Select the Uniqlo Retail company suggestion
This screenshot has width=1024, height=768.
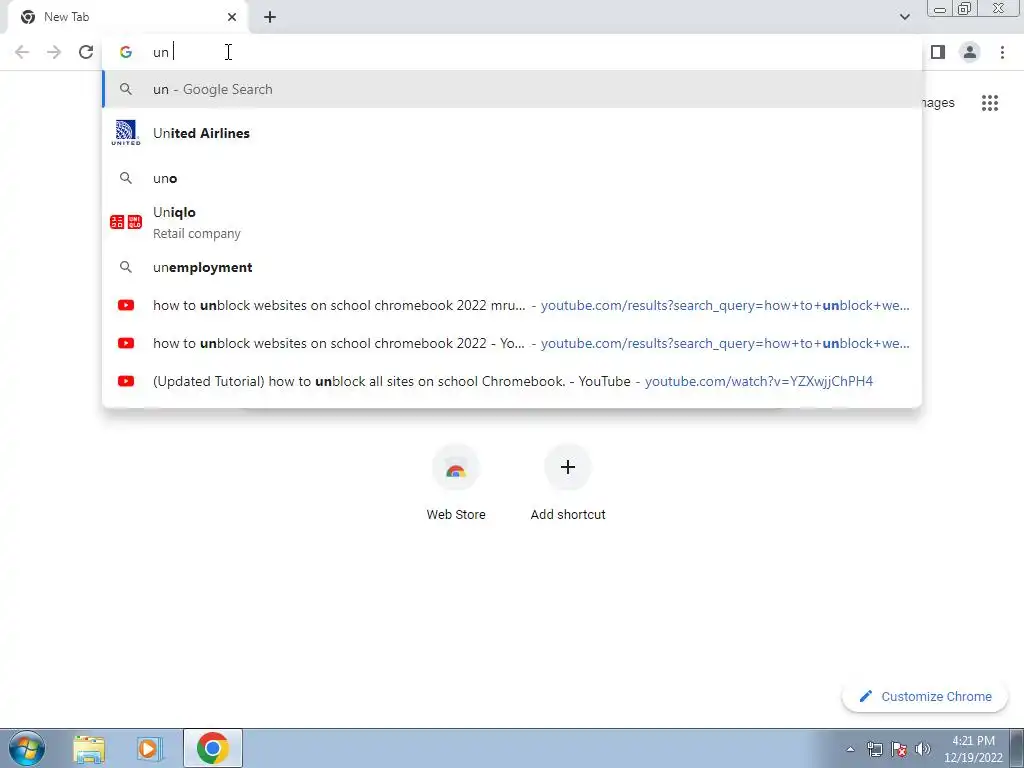(512, 223)
